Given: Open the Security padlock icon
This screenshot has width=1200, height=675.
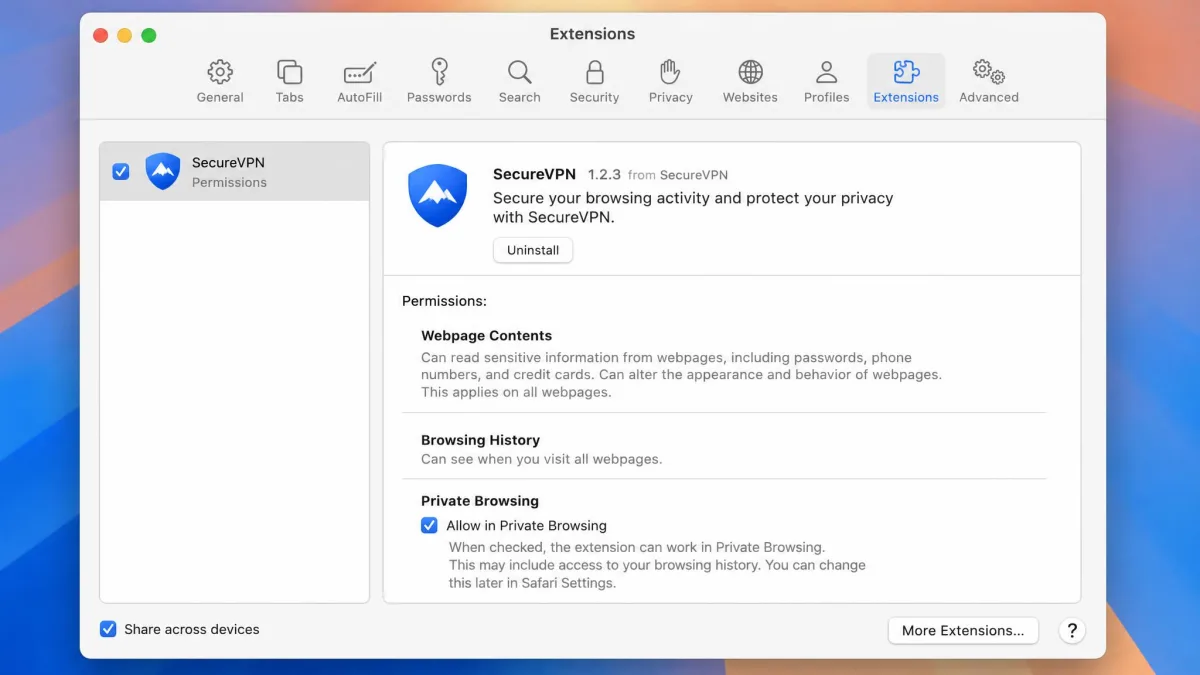Looking at the screenshot, I should tap(595, 72).
